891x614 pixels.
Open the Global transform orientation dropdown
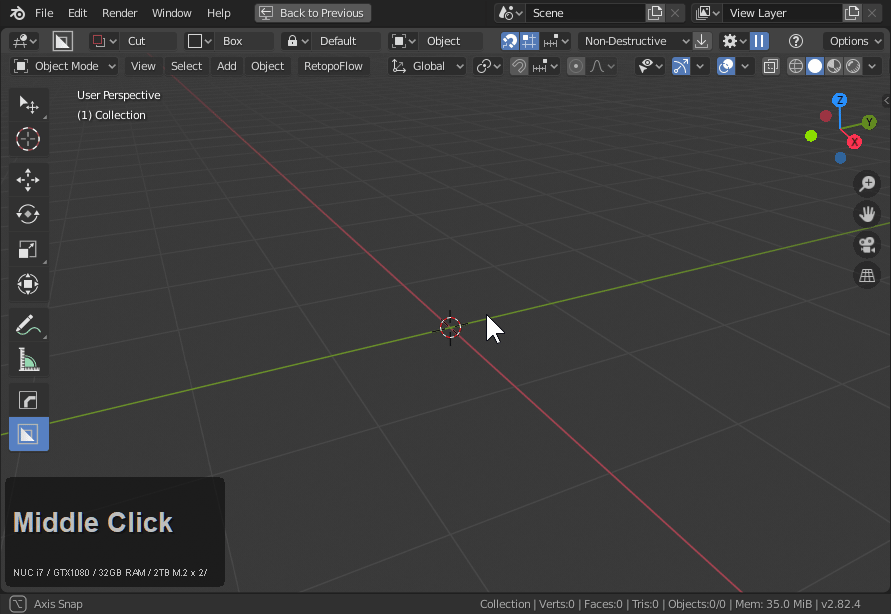[x=427, y=66]
